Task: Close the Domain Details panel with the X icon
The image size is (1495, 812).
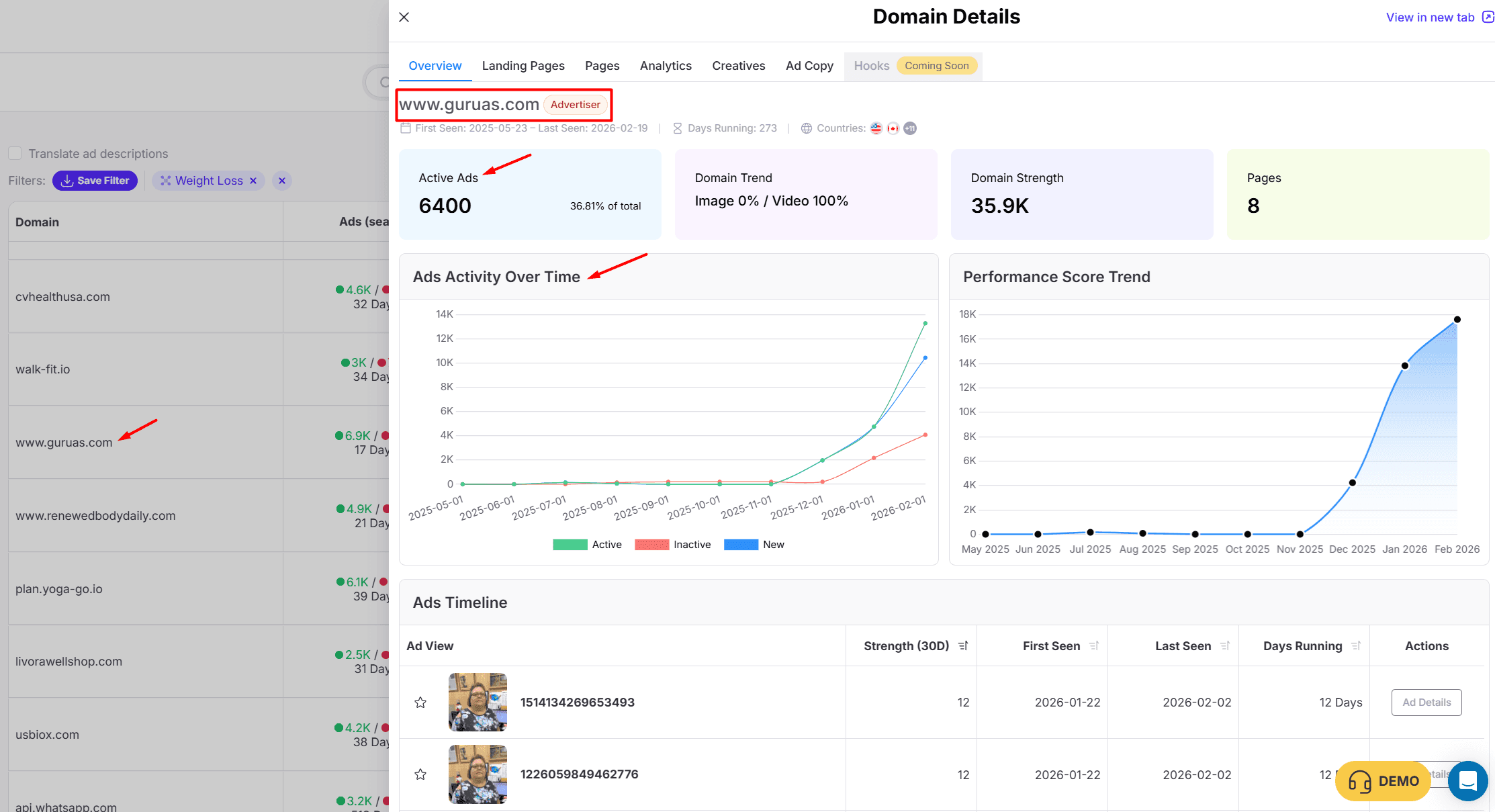Action: point(404,17)
